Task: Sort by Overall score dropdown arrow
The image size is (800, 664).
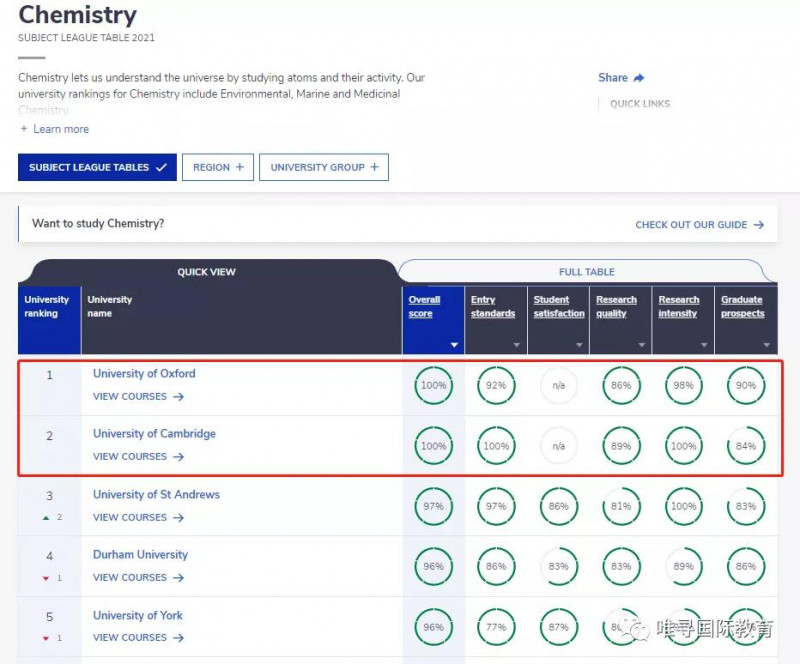Action: point(454,345)
